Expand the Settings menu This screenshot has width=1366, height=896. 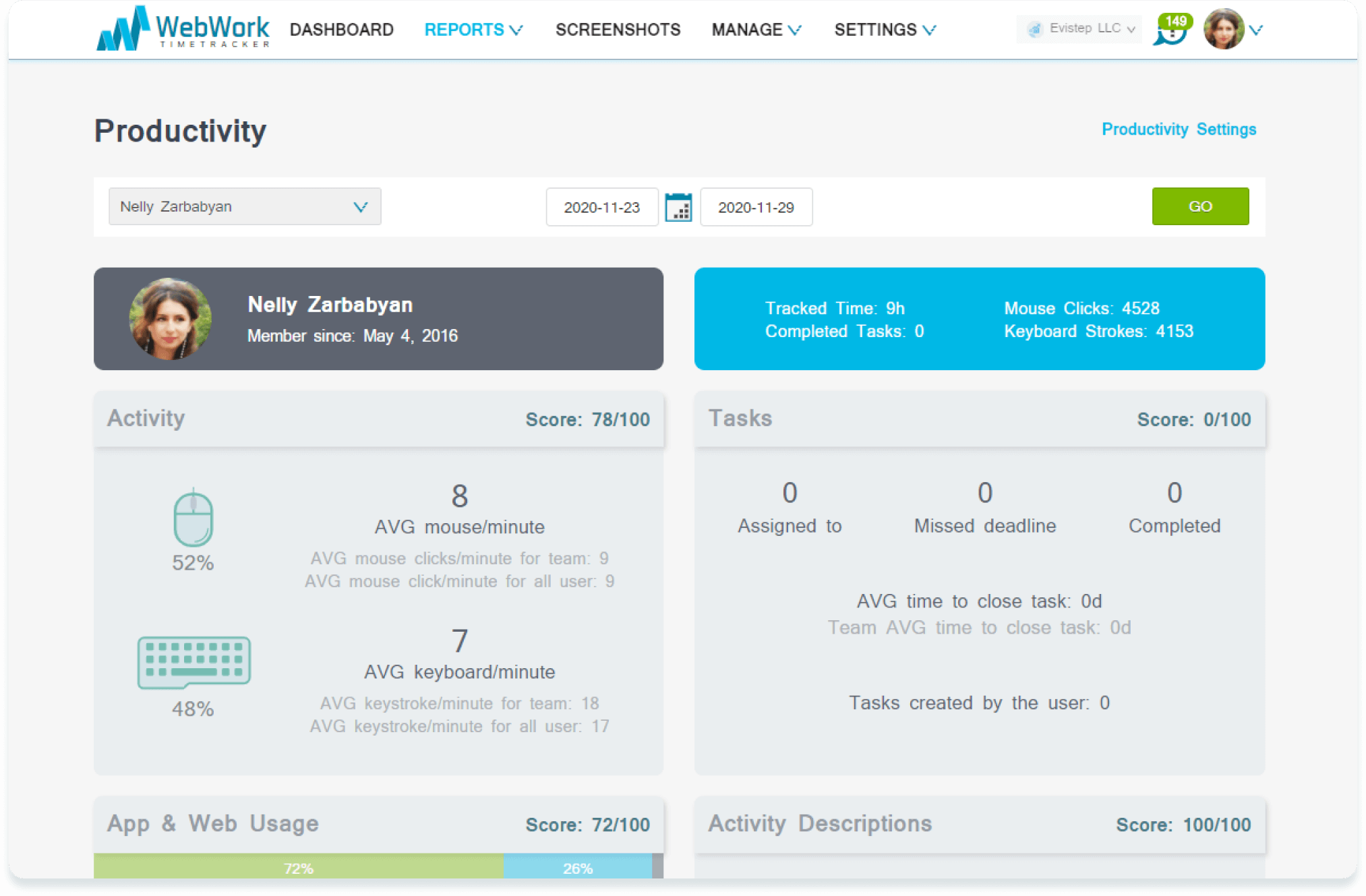click(885, 30)
